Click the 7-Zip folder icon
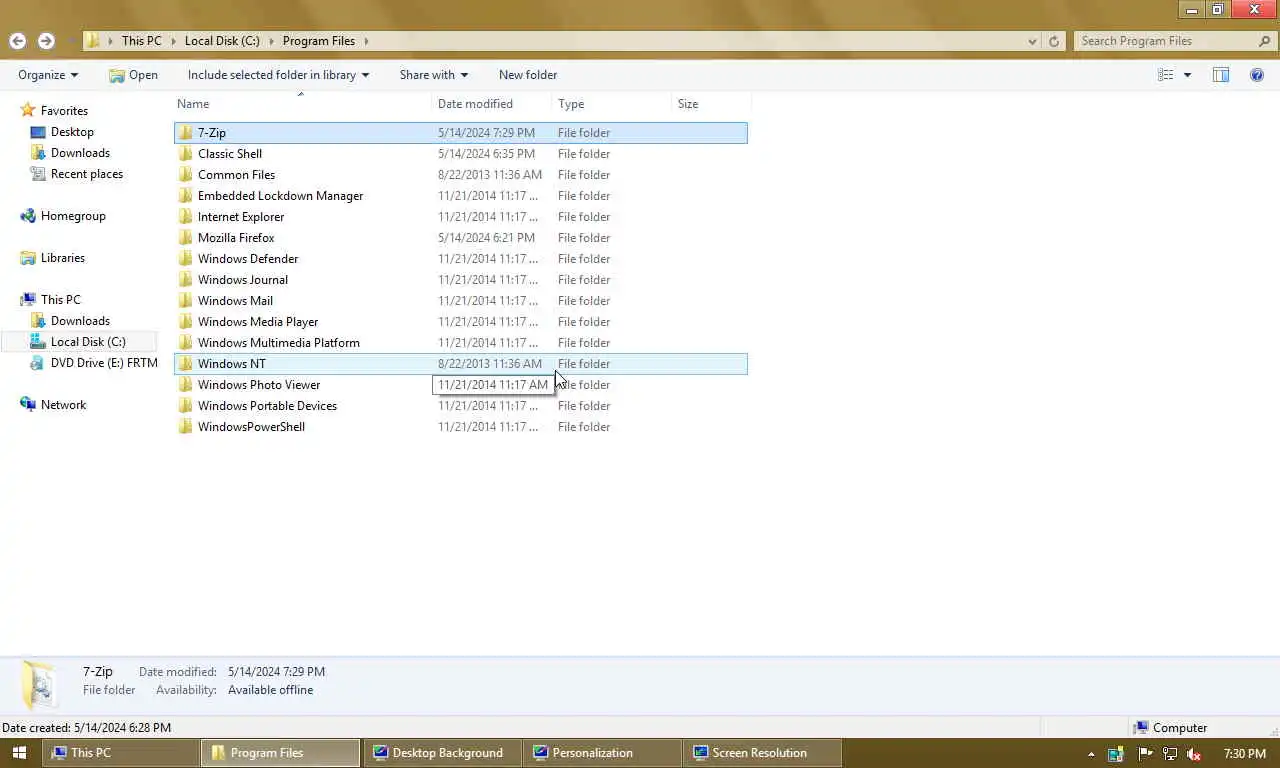The width and height of the screenshot is (1280, 768). click(x=185, y=133)
